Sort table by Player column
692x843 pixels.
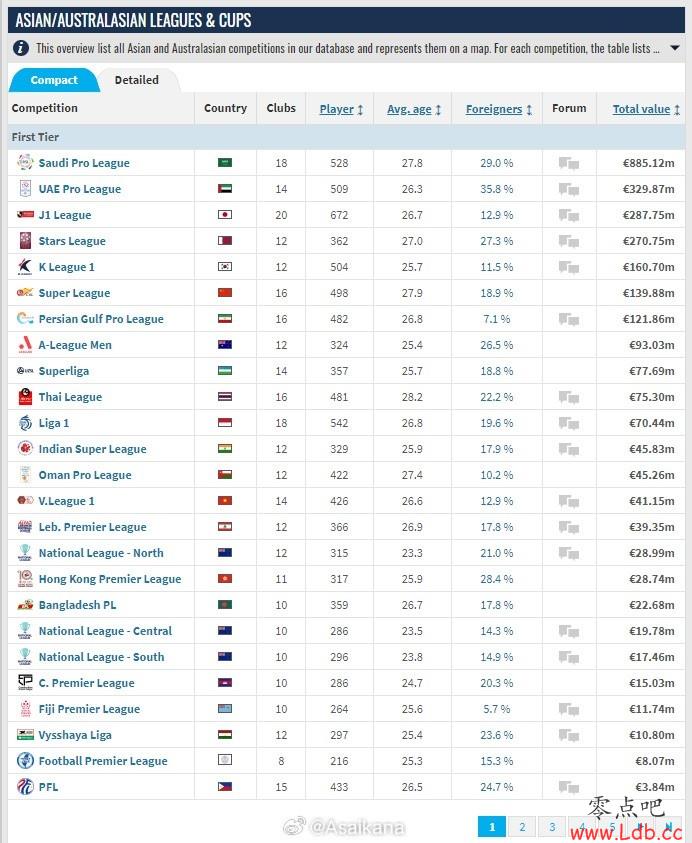click(341, 109)
